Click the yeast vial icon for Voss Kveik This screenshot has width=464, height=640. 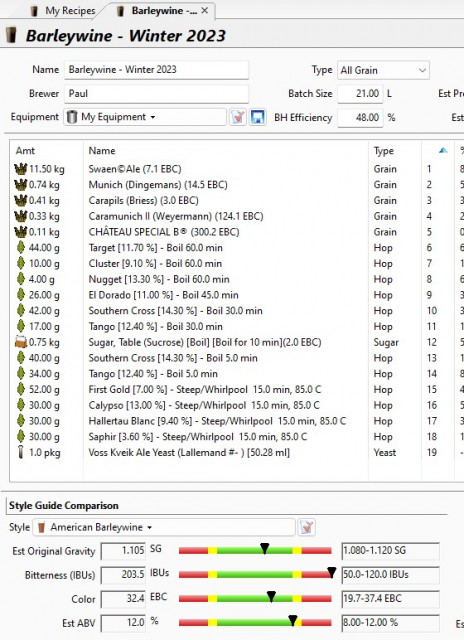(20, 452)
